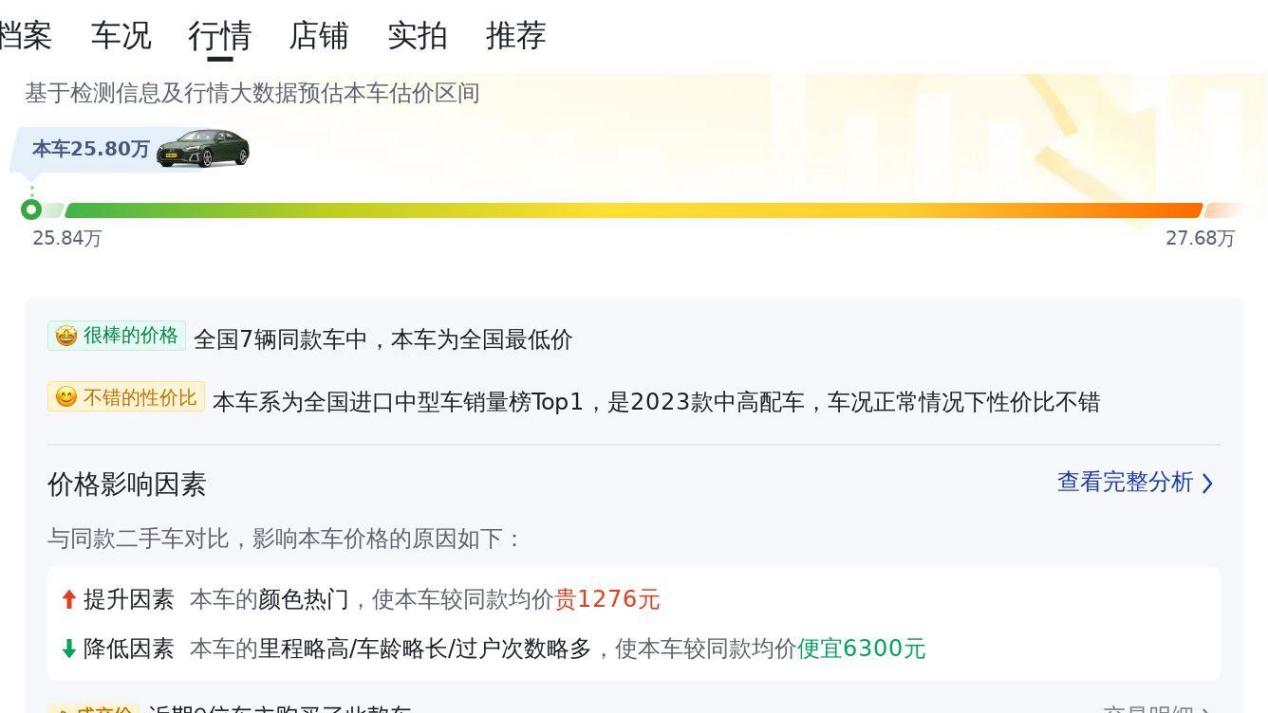Click the green sedan car thumbnail
Image resolution: width=1268 pixels, height=713 pixels.
[204, 149]
